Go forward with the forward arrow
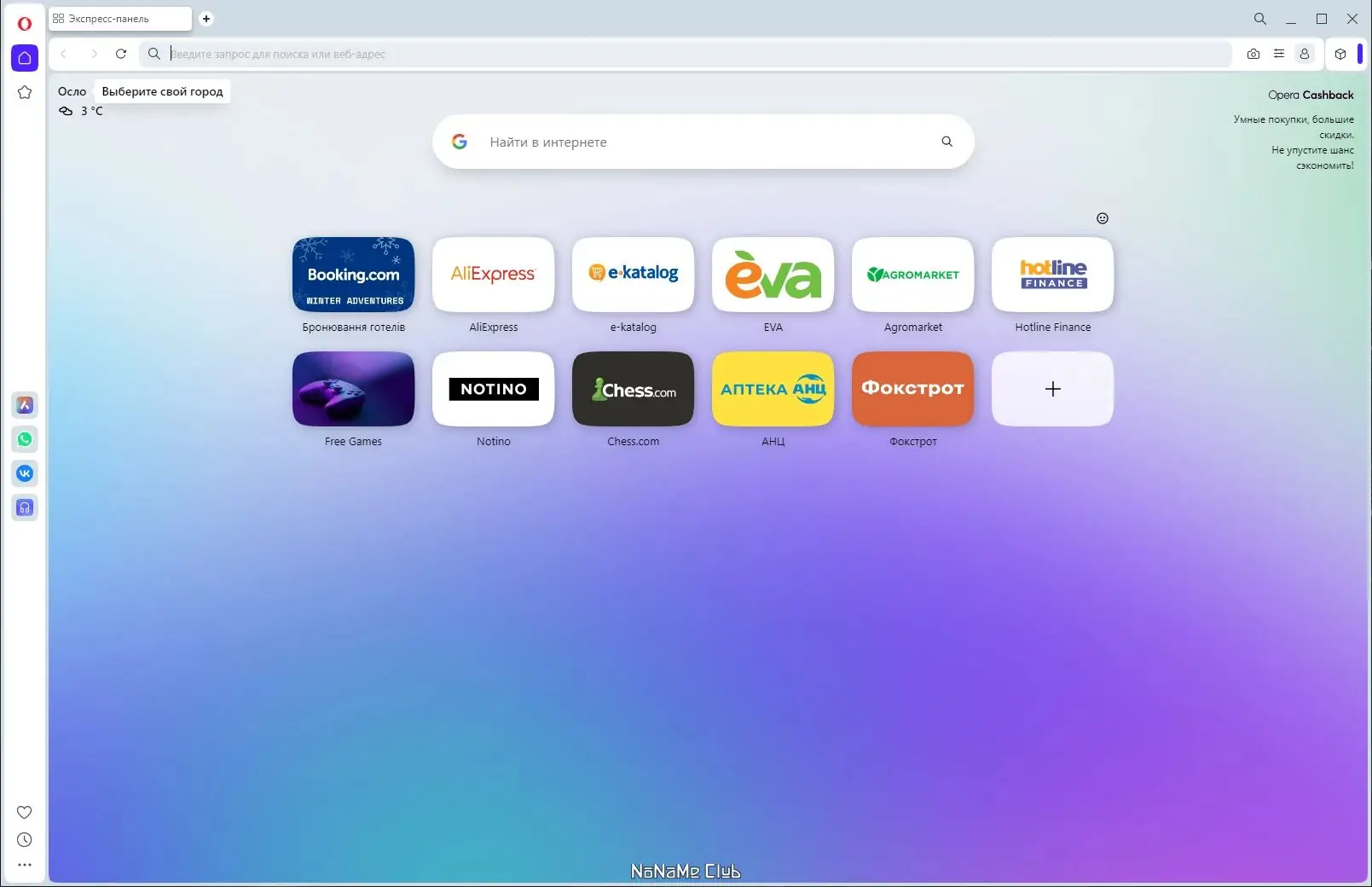Screen dimensions: 1372x887 94,54
